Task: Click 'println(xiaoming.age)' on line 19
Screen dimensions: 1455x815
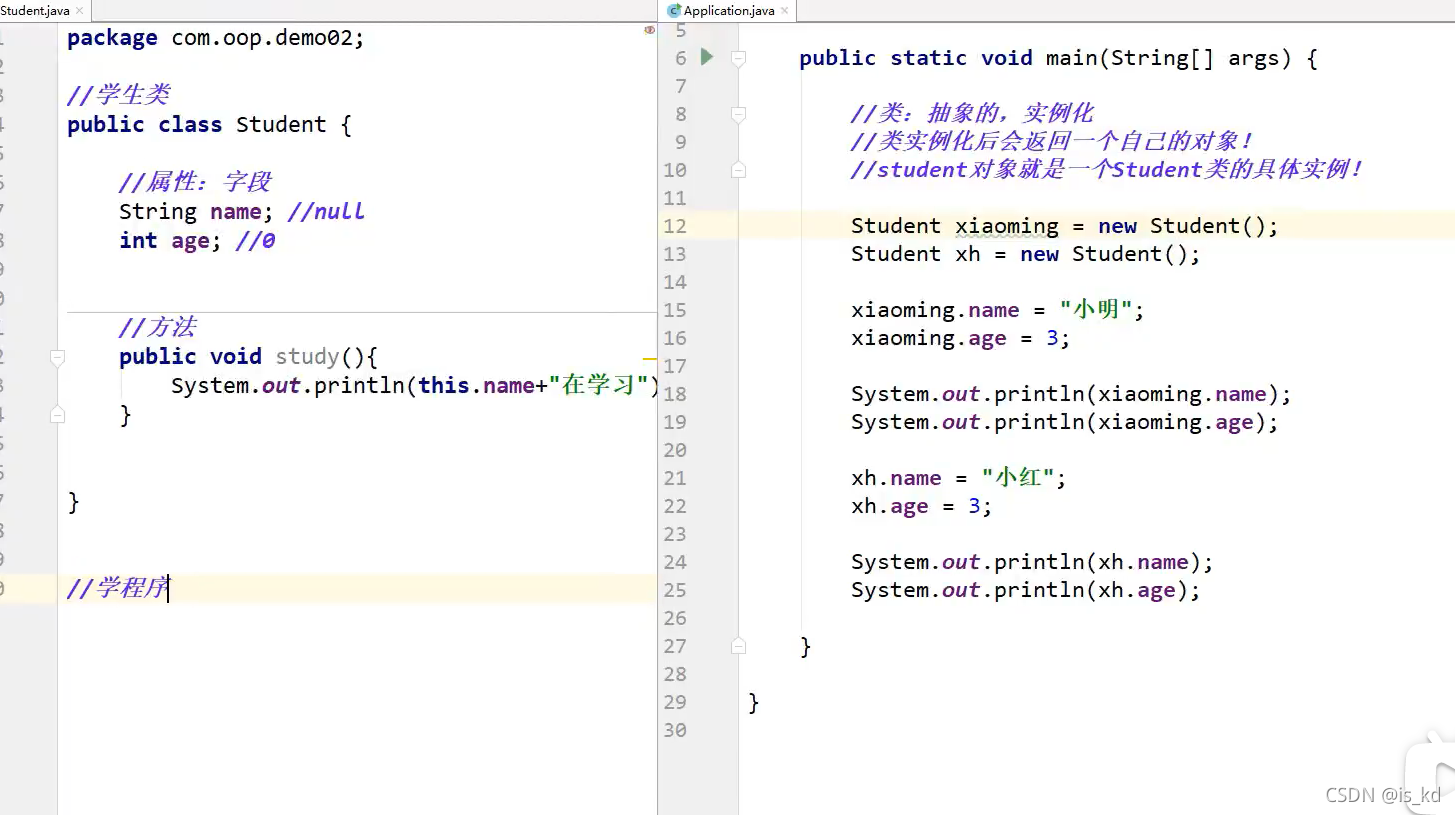Action: (1130, 422)
